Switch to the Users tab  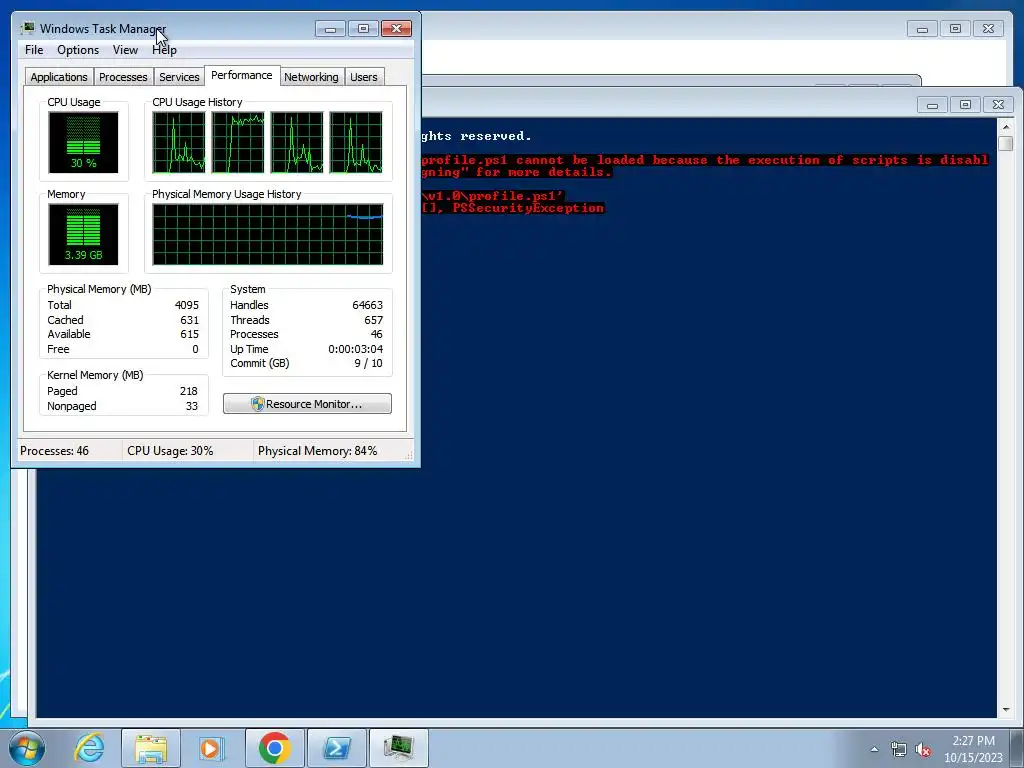pyautogui.click(x=363, y=77)
